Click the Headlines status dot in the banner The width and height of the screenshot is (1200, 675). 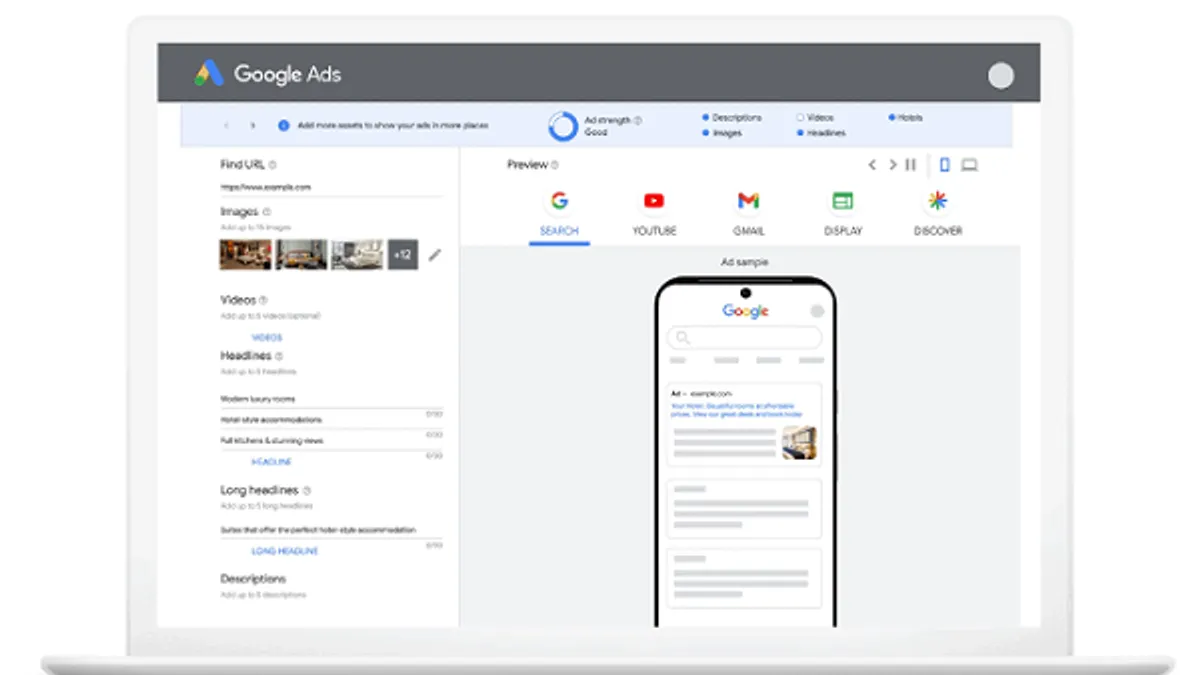(x=800, y=133)
